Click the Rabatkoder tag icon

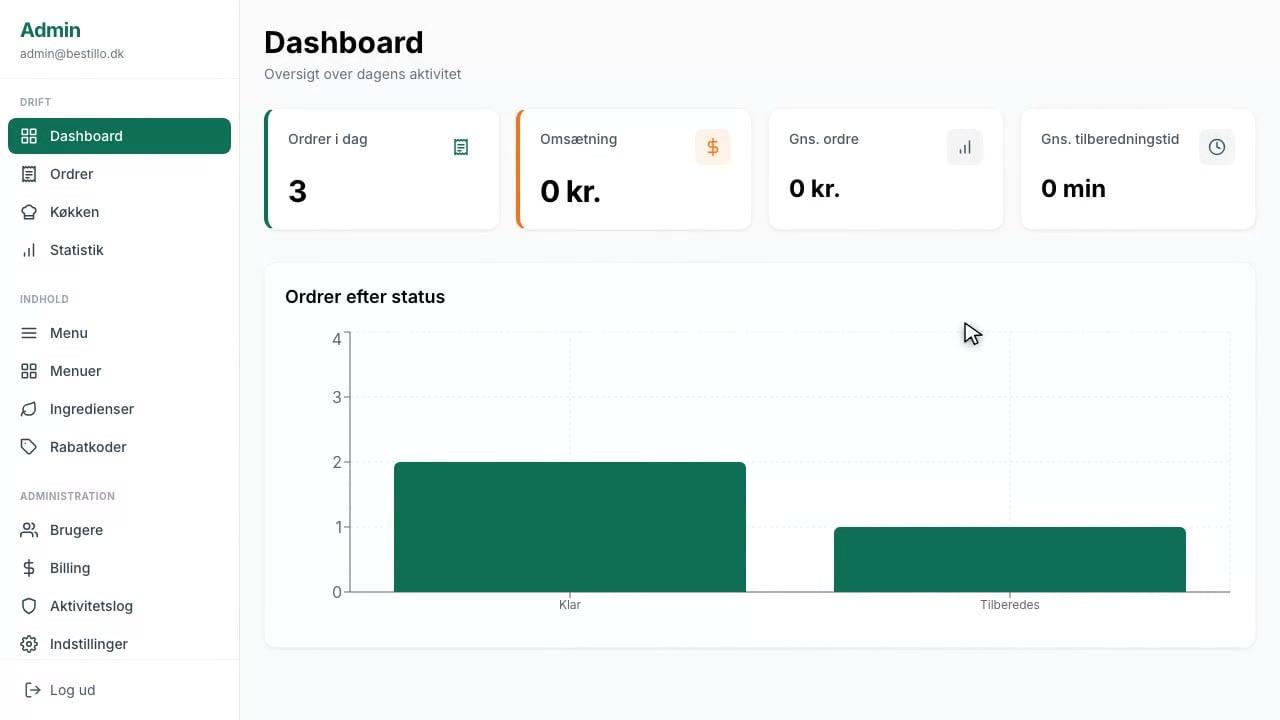click(29, 447)
